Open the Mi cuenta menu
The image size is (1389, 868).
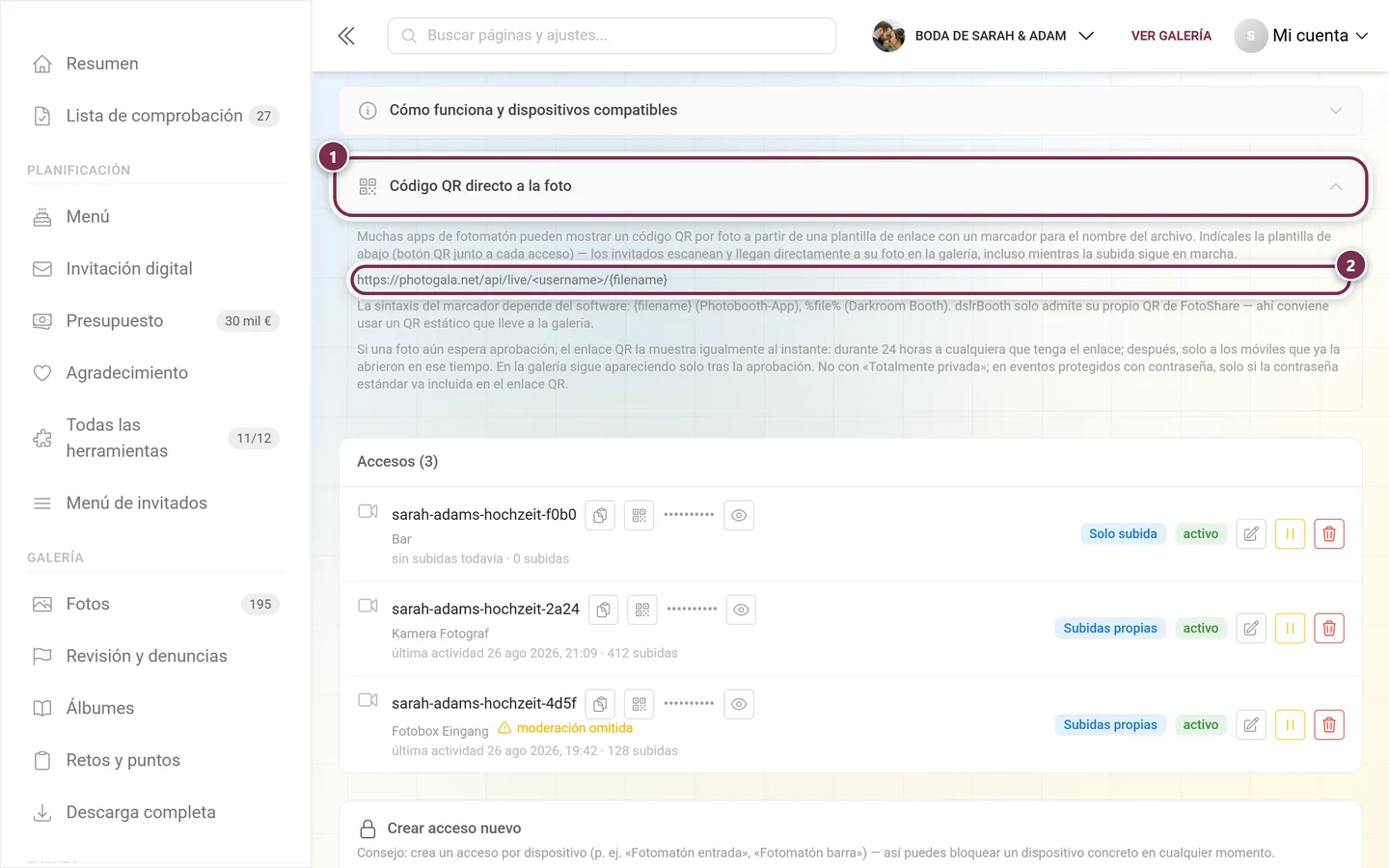tap(1302, 36)
